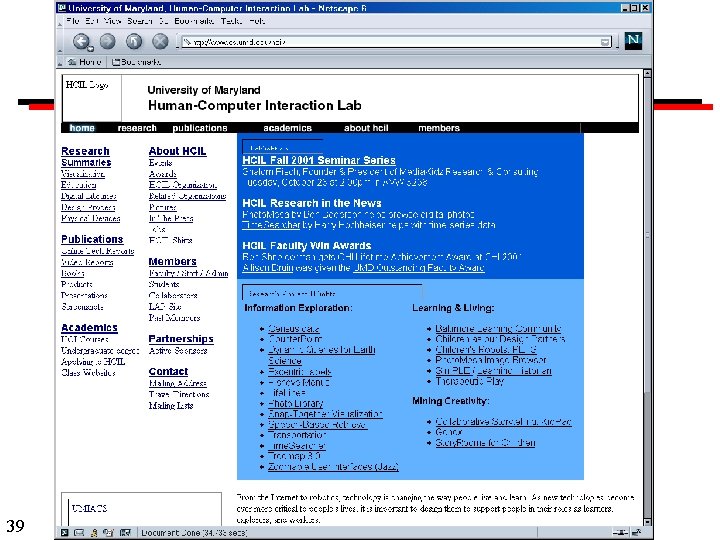Open Composer icon in the status bar
720x540 pixels.
(x=108, y=533)
